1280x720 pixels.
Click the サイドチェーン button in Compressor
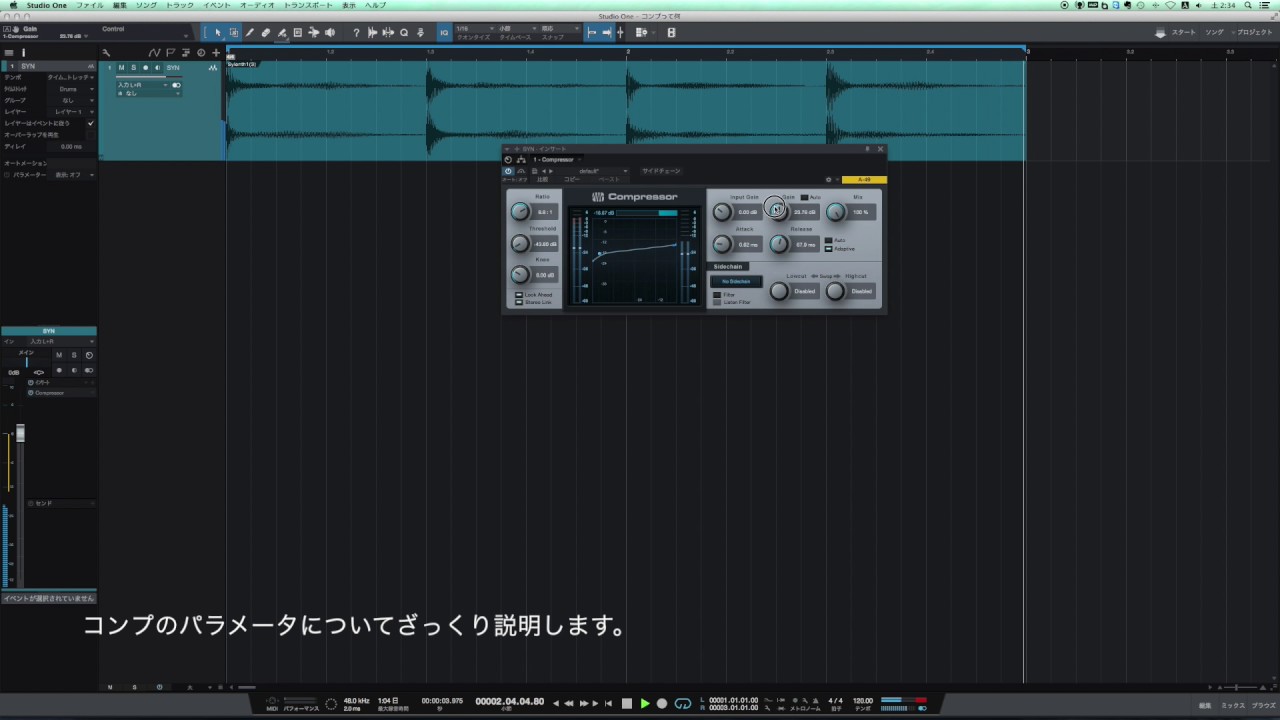tap(661, 171)
